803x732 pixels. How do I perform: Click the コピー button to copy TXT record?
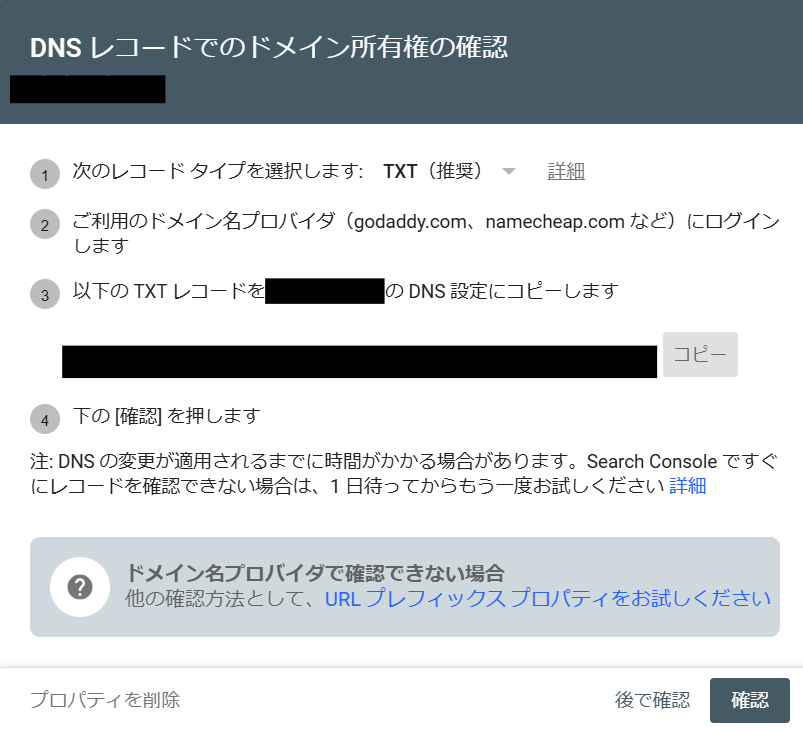(x=700, y=354)
